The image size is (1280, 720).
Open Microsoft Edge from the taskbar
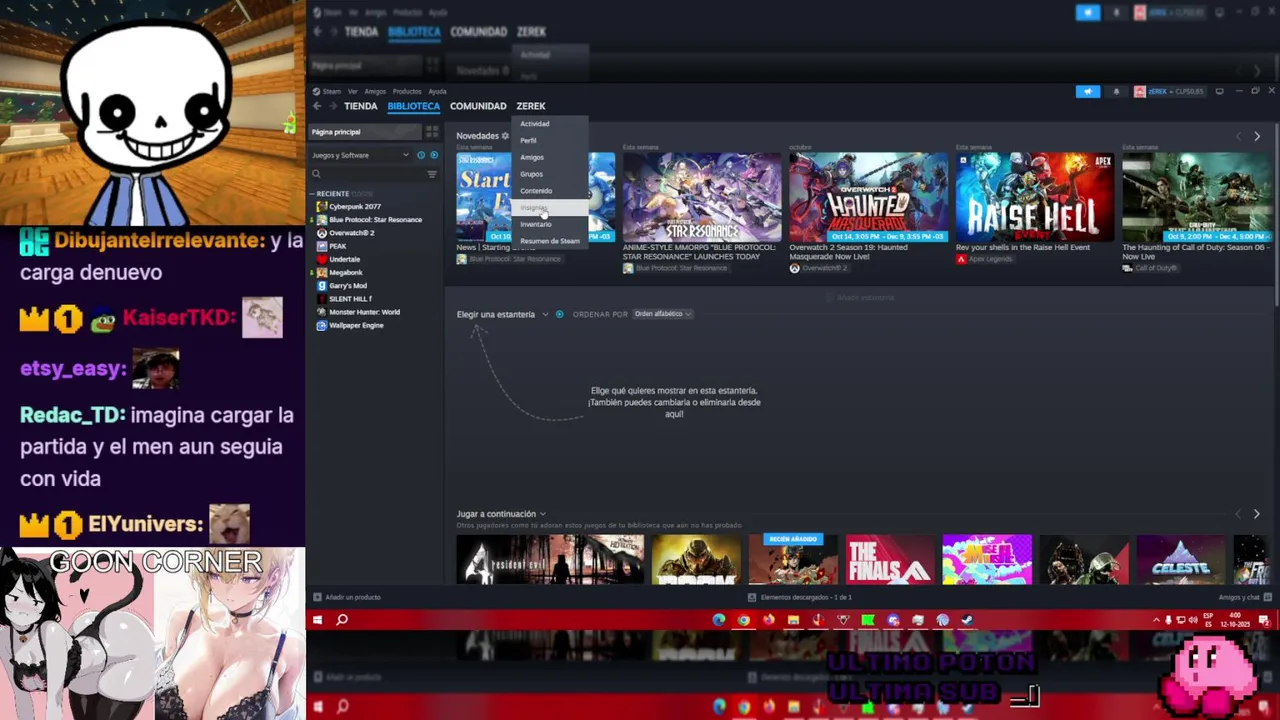point(719,620)
